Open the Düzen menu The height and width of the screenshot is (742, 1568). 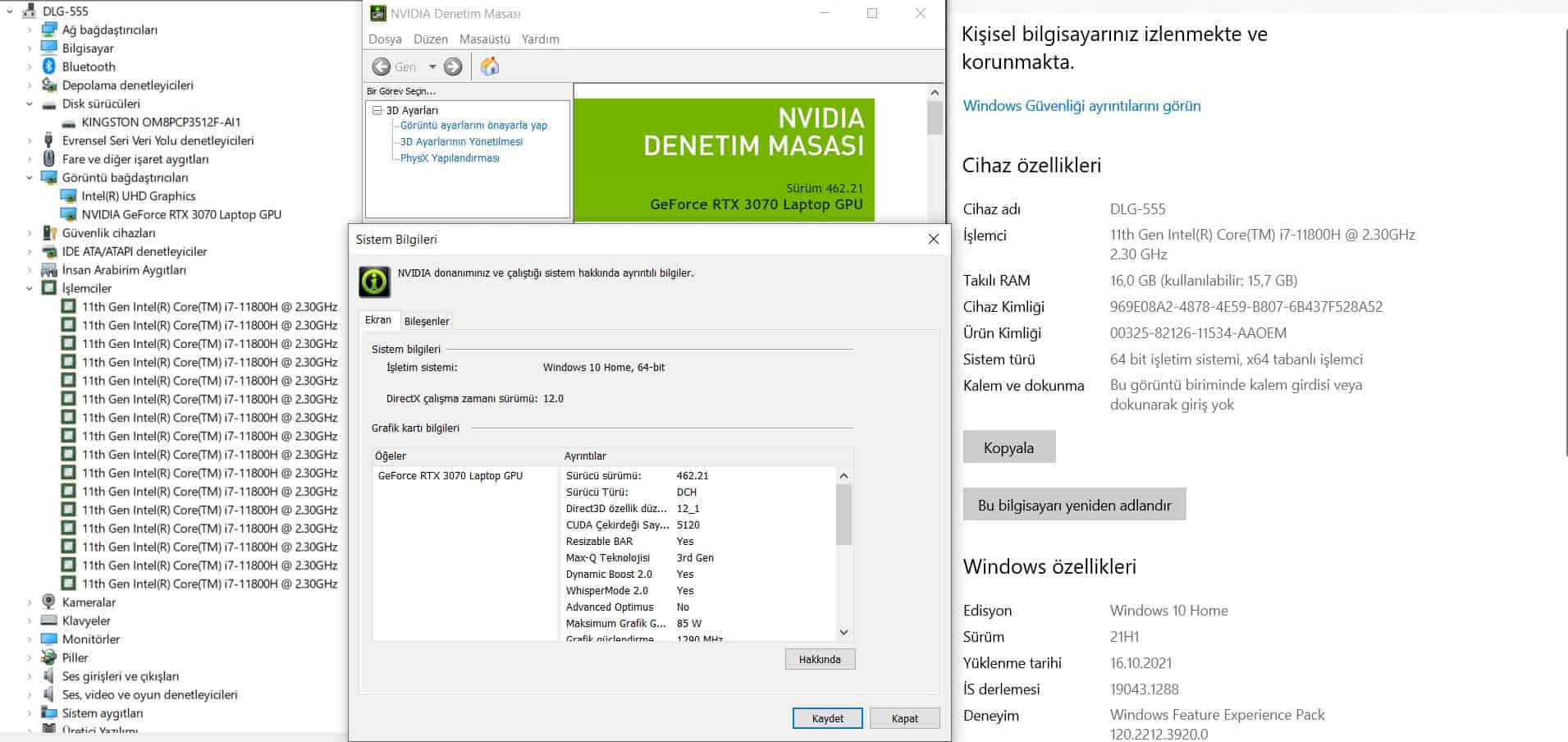(x=431, y=39)
